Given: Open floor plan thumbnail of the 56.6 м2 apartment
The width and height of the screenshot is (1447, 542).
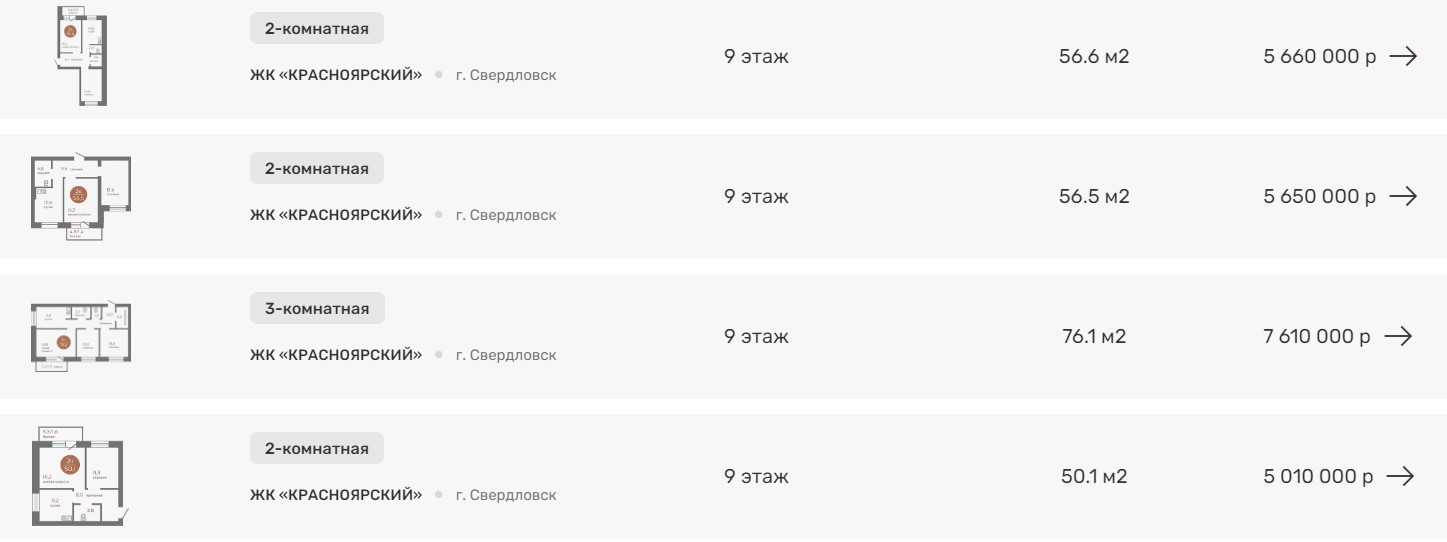Looking at the screenshot, I should 80,57.
